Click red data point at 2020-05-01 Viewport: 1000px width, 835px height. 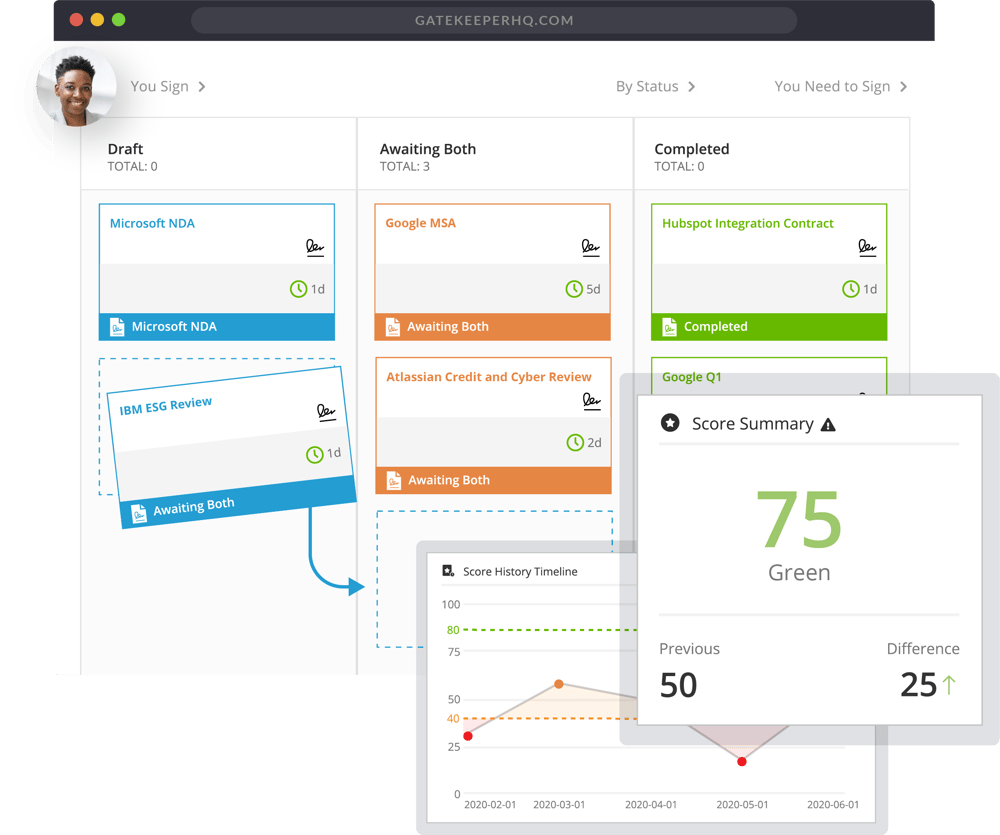742,762
